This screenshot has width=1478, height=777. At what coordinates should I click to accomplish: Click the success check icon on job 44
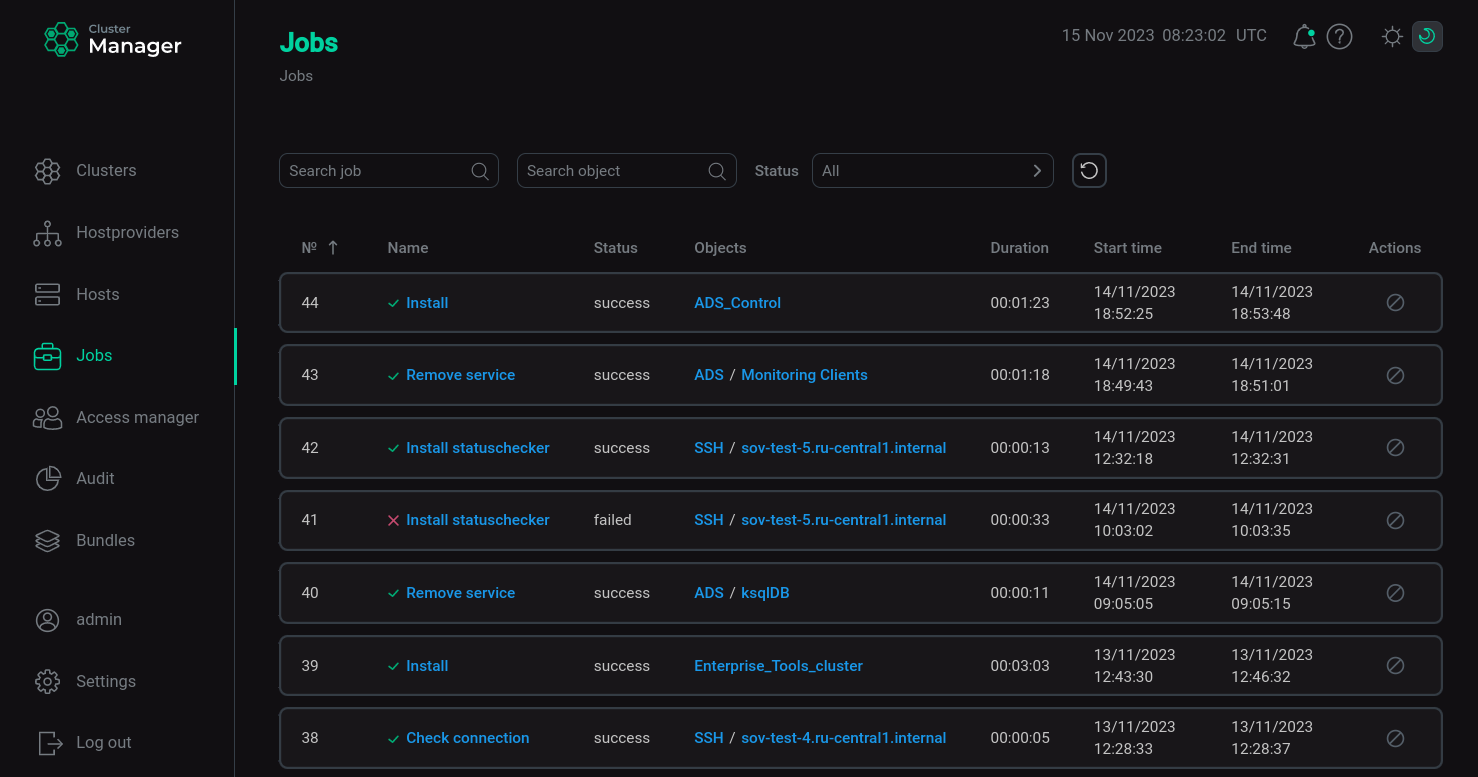click(x=393, y=303)
